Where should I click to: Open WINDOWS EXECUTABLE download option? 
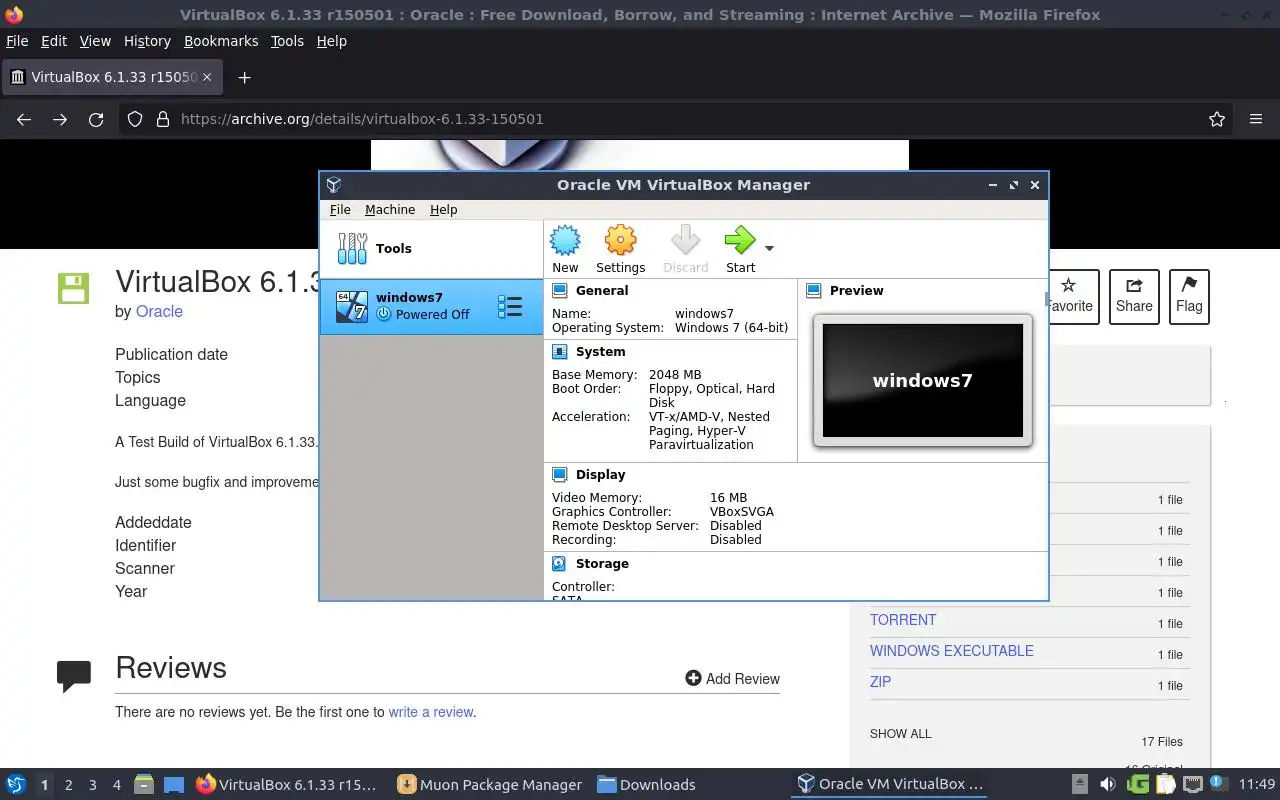[x=952, y=651]
